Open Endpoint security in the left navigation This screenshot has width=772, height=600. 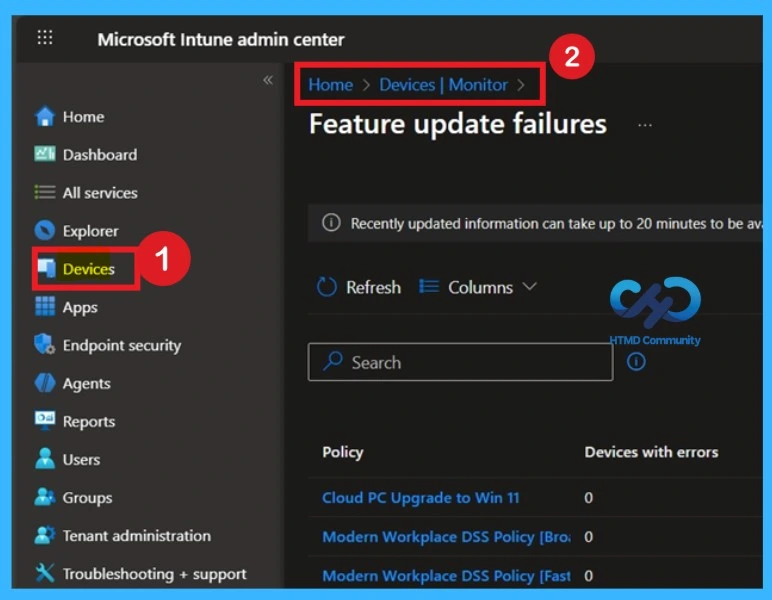122,346
